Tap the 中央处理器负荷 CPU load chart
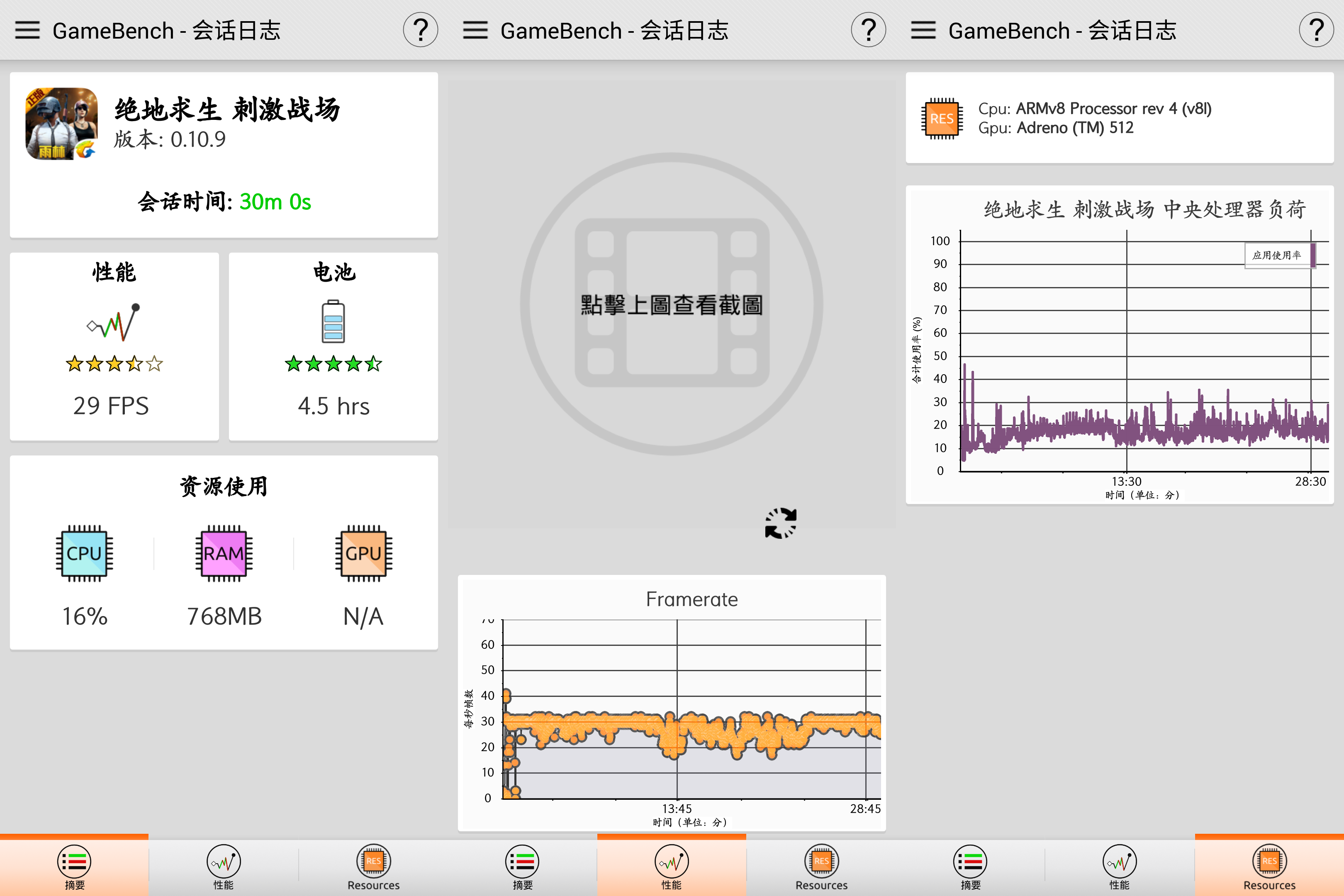 [1120, 345]
